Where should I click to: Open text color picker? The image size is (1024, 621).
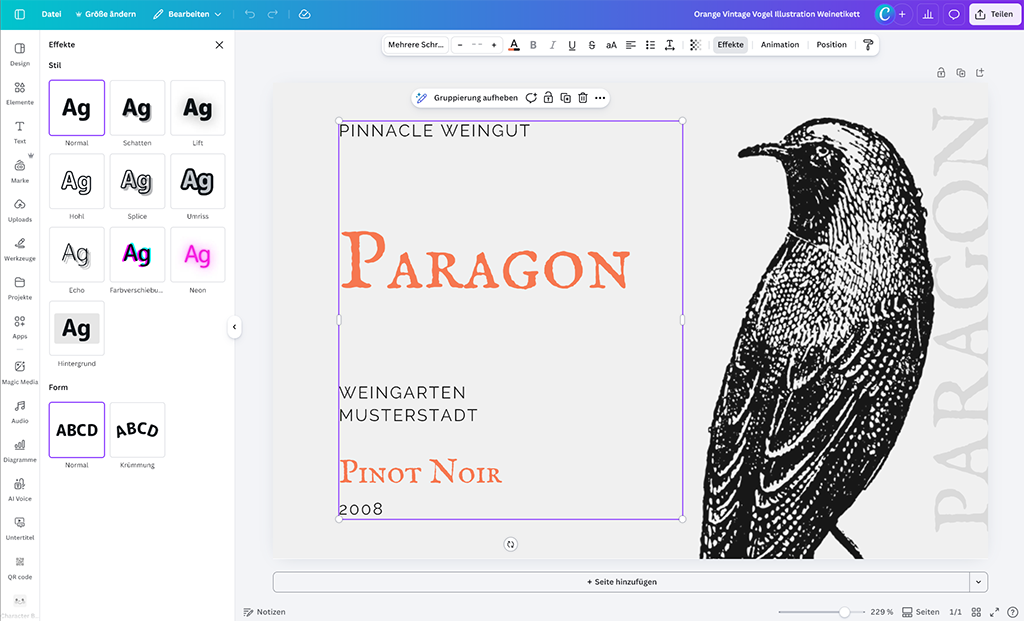(514, 44)
